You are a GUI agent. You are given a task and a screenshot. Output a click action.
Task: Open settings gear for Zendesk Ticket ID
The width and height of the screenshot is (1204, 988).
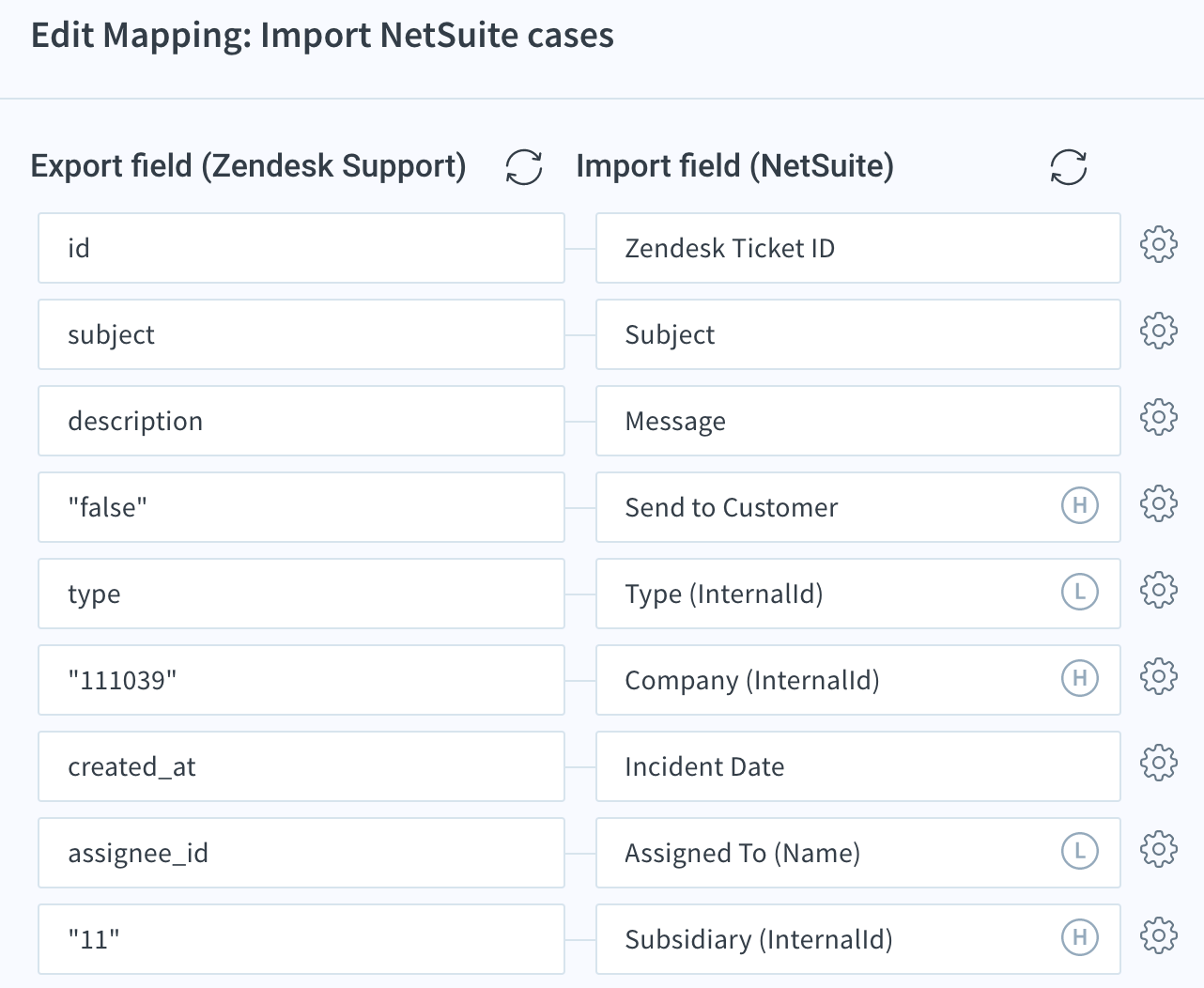(x=1159, y=244)
